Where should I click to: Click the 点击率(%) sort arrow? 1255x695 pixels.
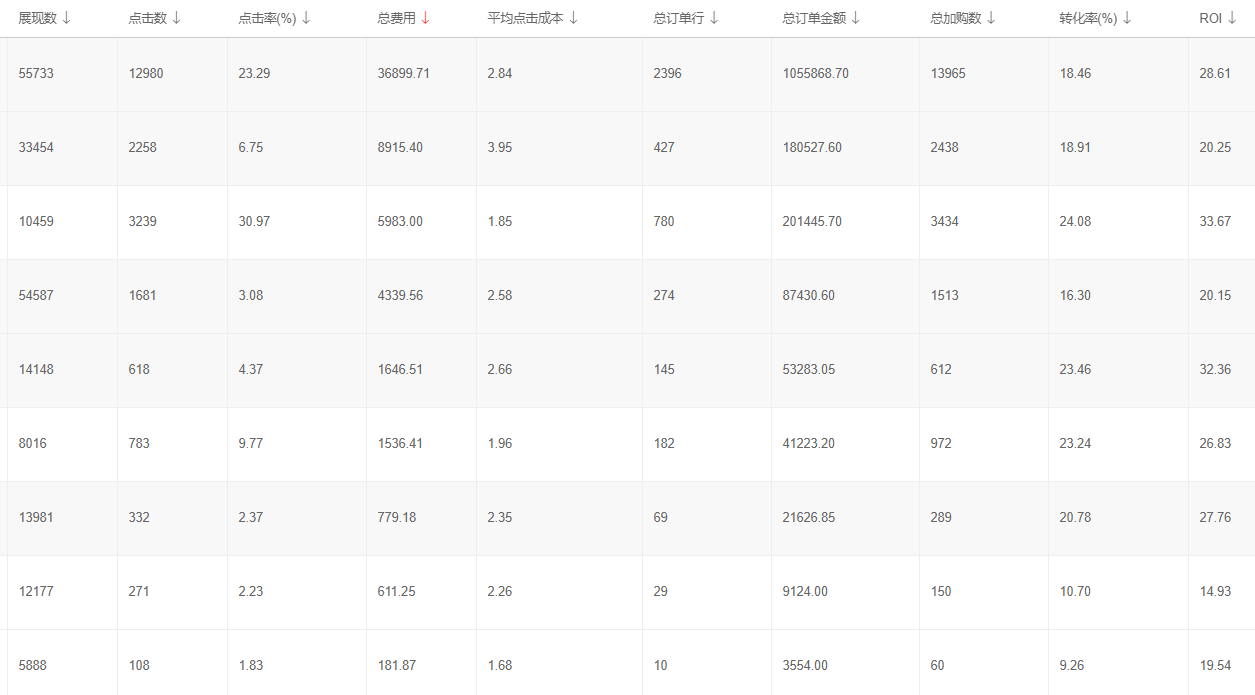[306, 18]
